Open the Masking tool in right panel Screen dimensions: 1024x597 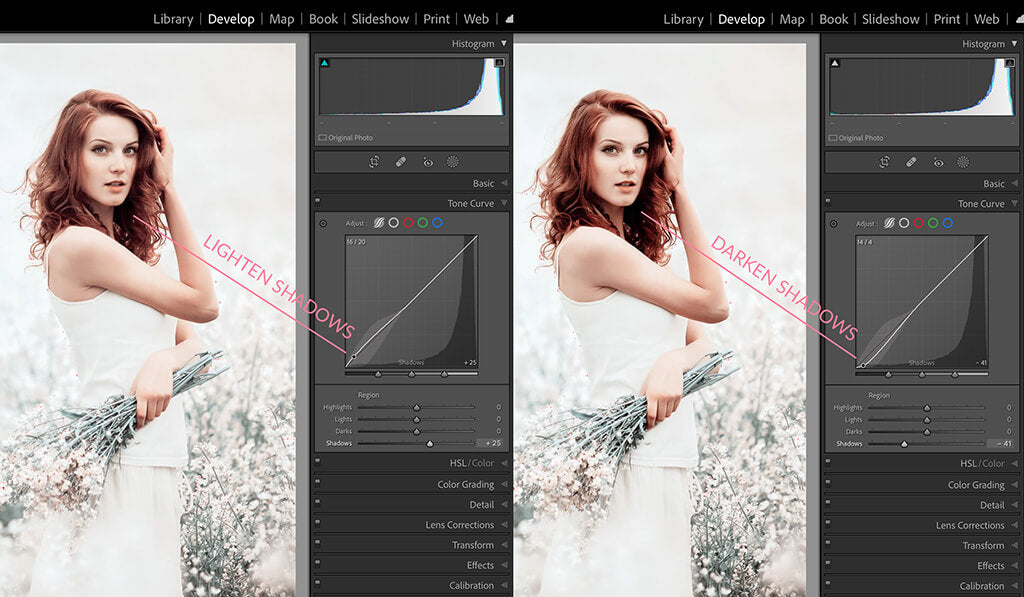tap(963, 161)
